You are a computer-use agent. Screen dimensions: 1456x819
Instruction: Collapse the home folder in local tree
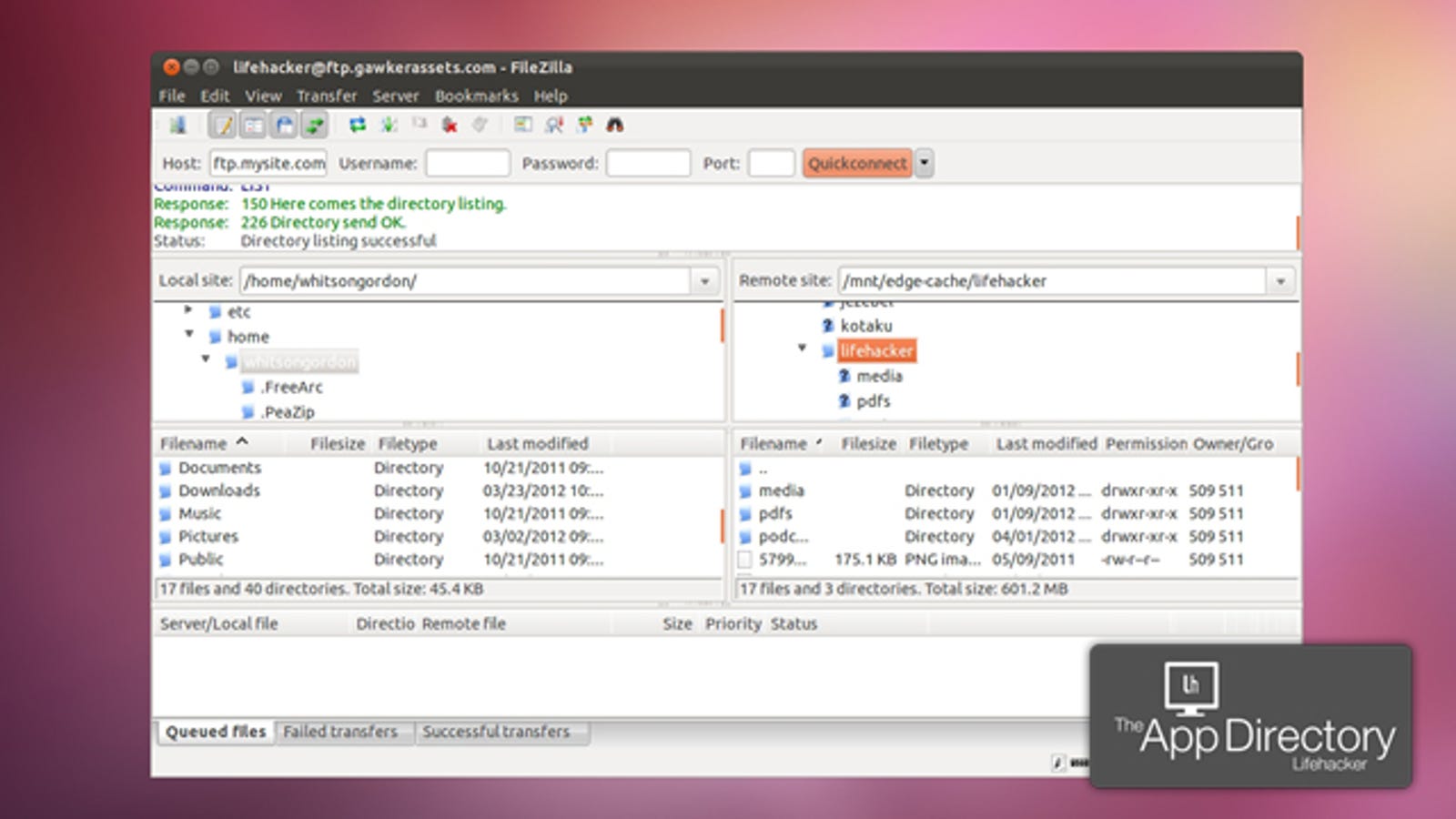[188, 334]
